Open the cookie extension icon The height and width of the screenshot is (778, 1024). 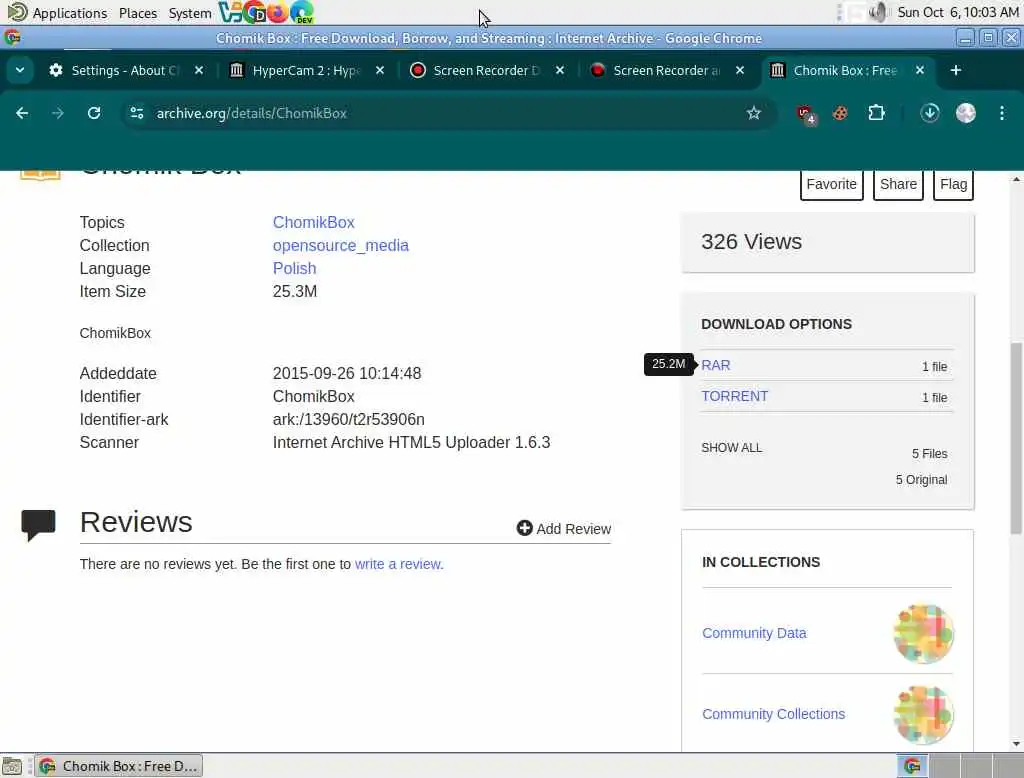point(840,113)
